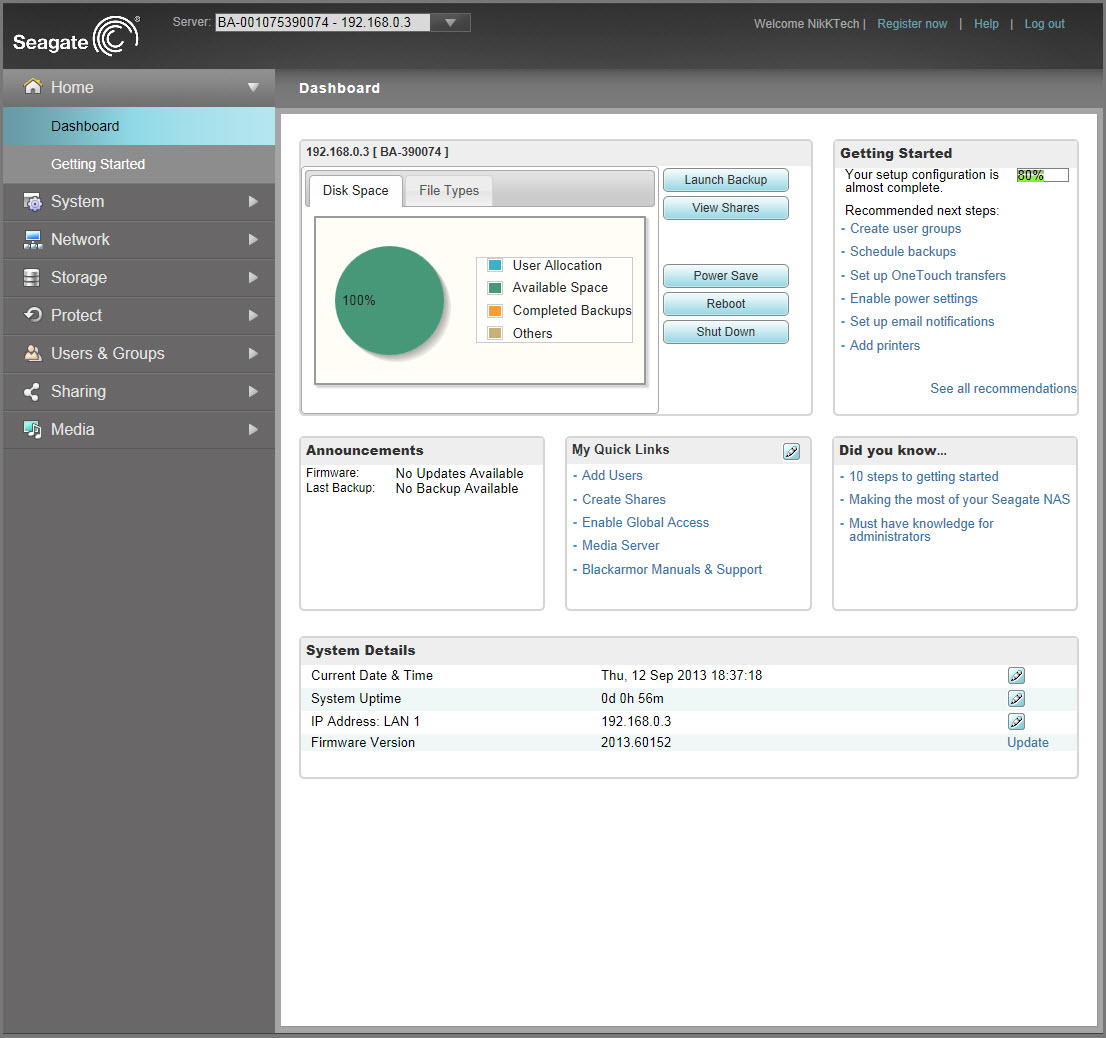Open Making the most of your Seagate NAS
This screenshot has height=1038, width=1106.
[959, 499]
